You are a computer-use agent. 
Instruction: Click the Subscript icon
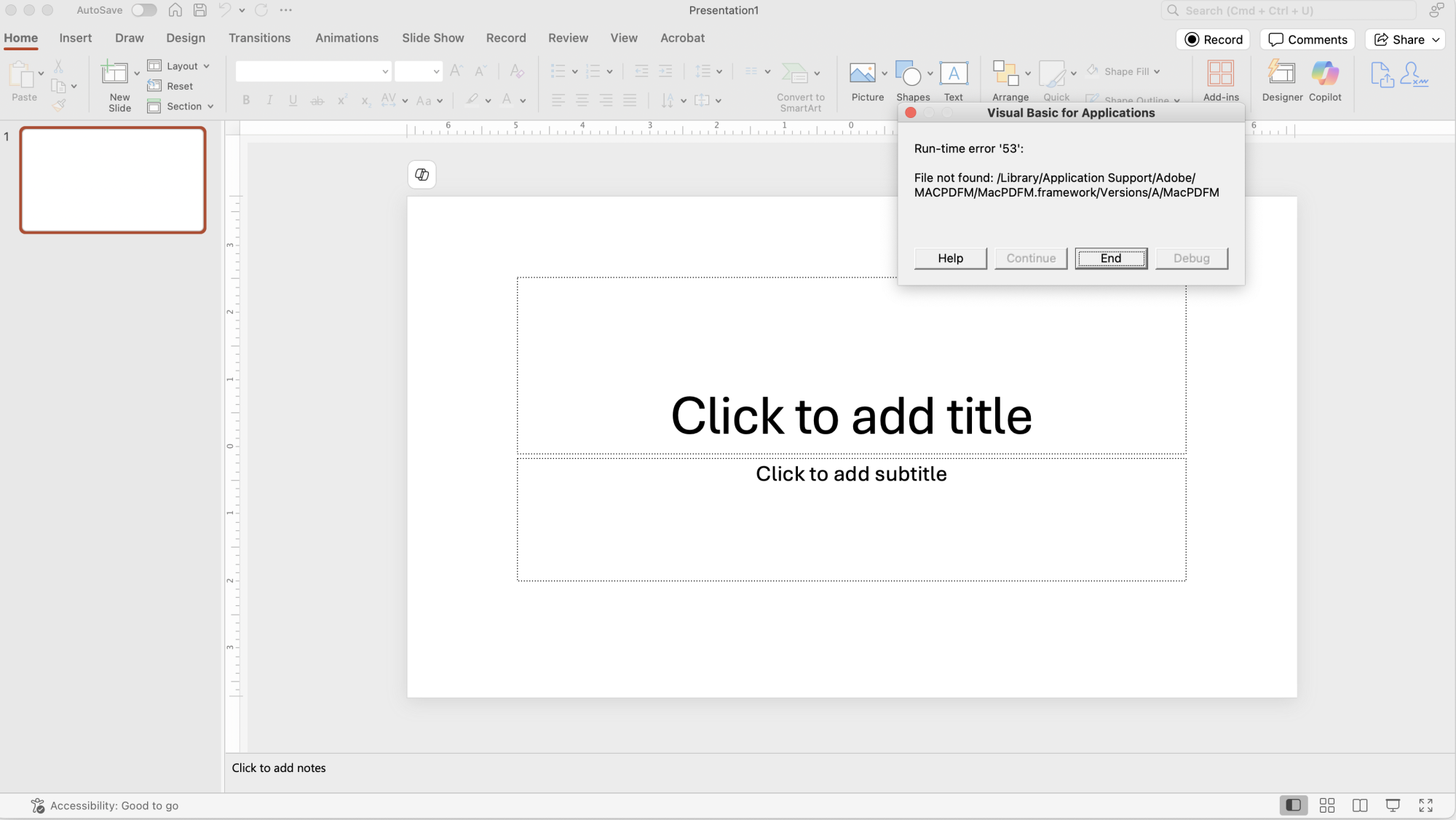point(365,100)
